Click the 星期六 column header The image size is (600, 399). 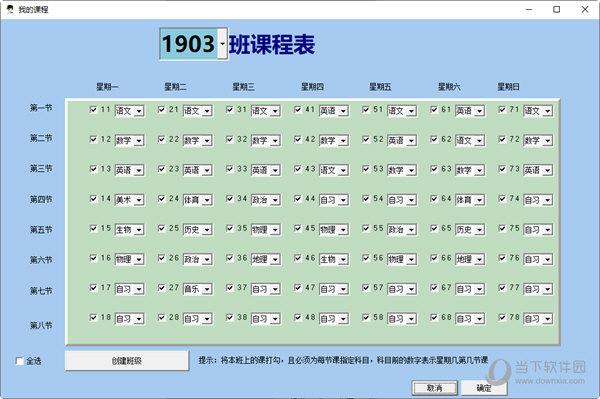pyautogui.click(x=449, y=87)
